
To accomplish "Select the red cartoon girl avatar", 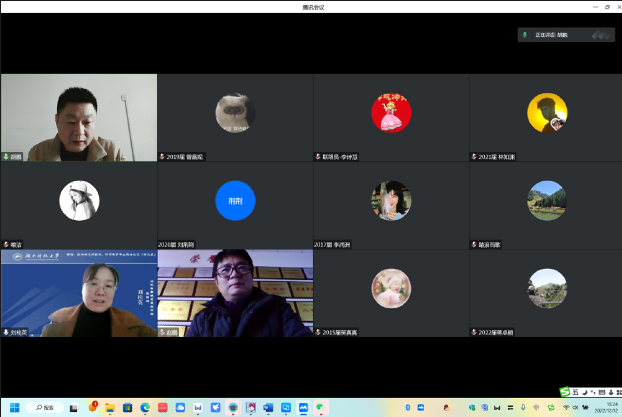I will point(391,113).
